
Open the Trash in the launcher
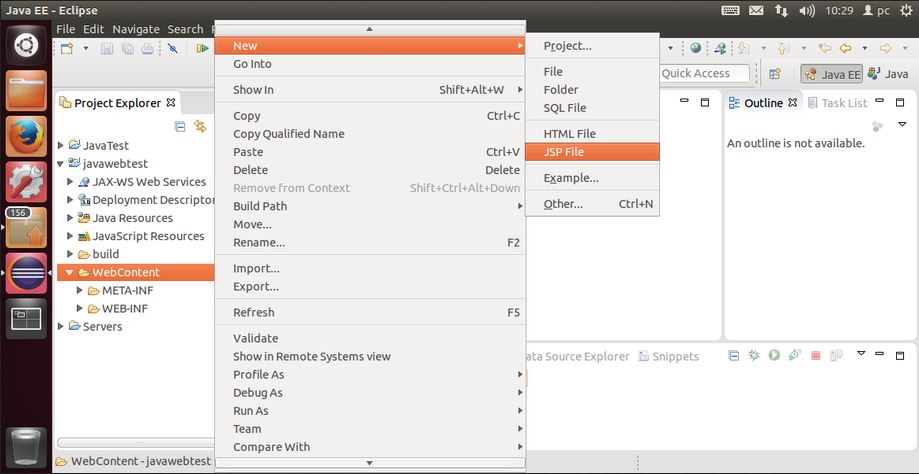point(26,448)
